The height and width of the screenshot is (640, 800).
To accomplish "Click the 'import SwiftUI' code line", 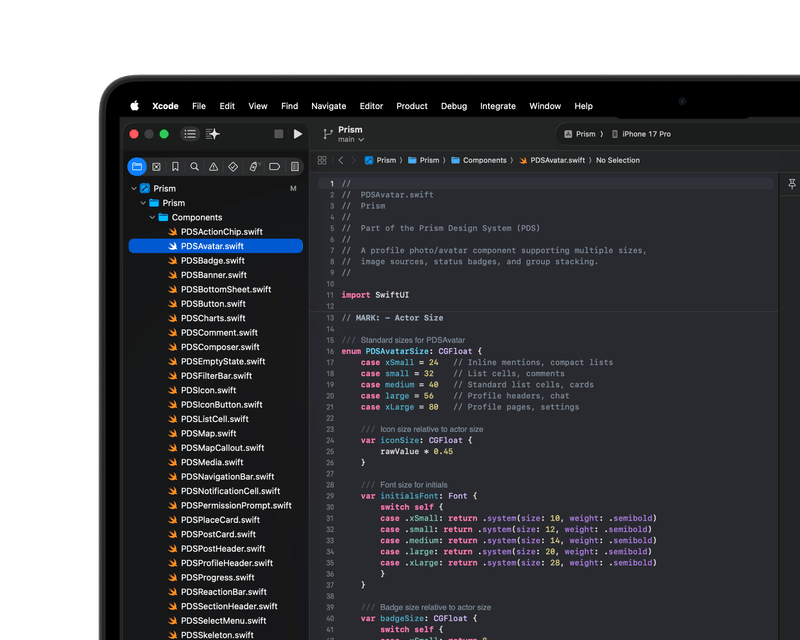I will tap(375, 295).
